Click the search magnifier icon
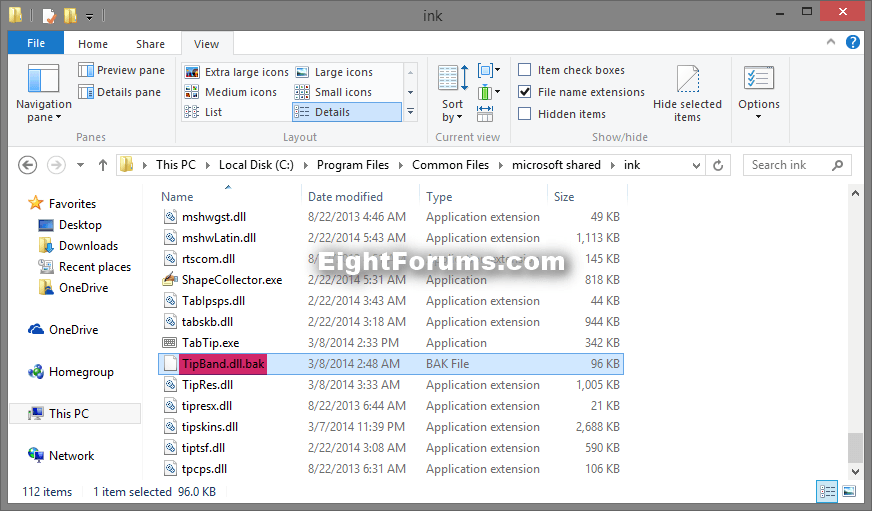872x511 pixels. click(838, 165)
